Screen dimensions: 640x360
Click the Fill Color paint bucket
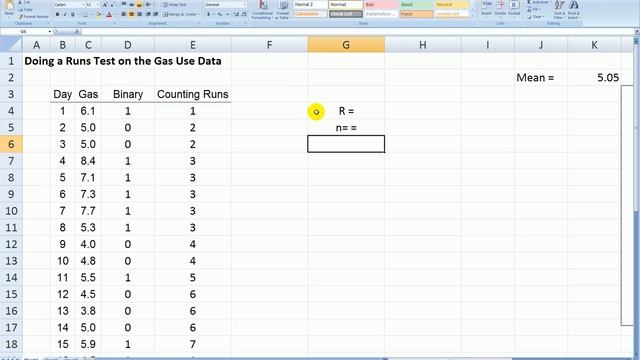point(98,14)
